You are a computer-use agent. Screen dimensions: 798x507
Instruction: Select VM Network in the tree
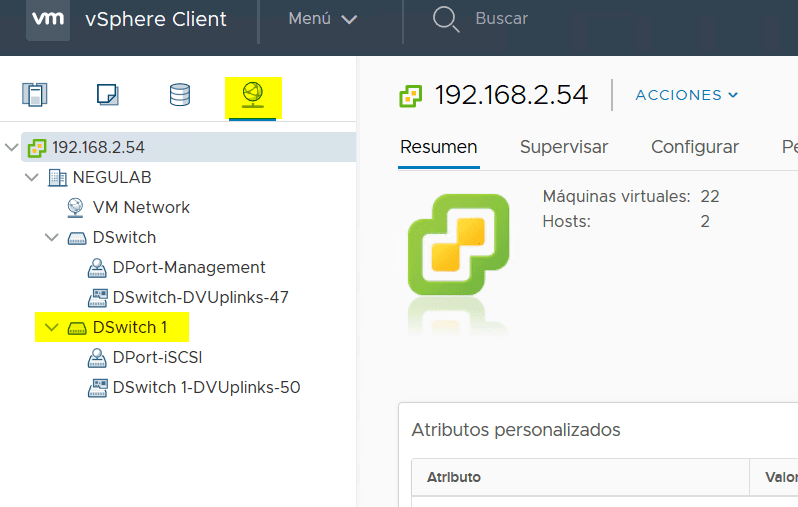[141, 208]
